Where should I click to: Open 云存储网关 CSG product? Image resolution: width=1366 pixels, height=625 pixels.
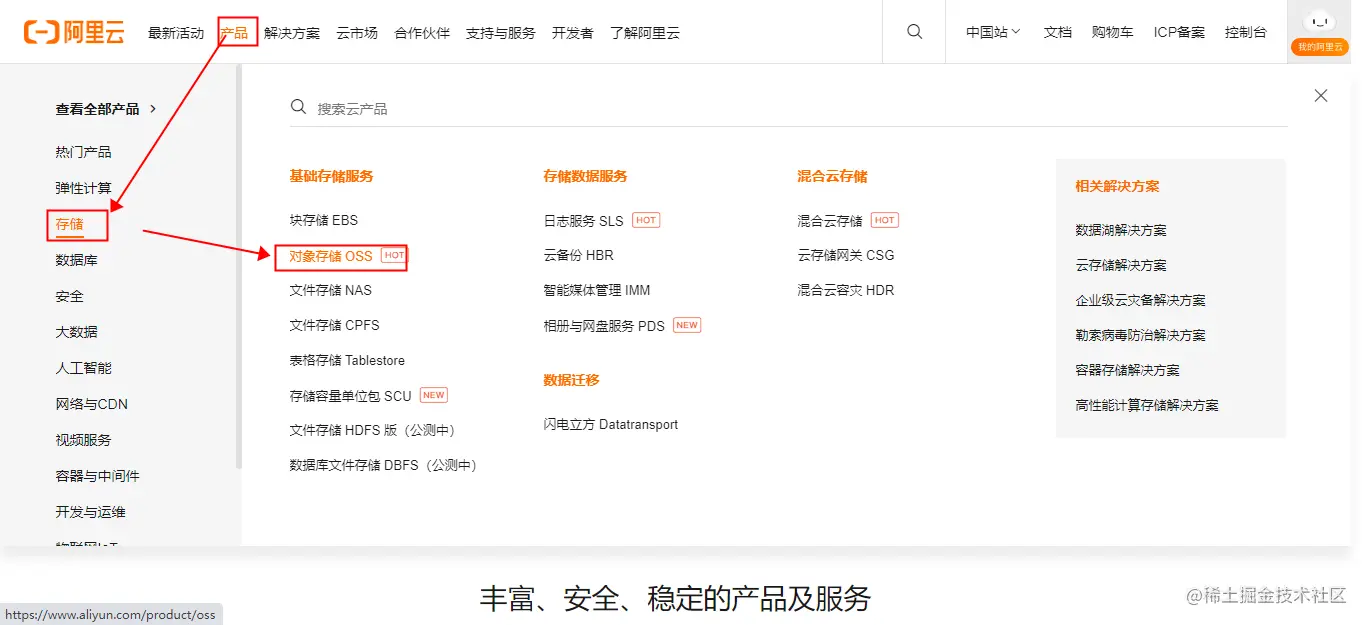pyautogui.click(x=846, y=255)
